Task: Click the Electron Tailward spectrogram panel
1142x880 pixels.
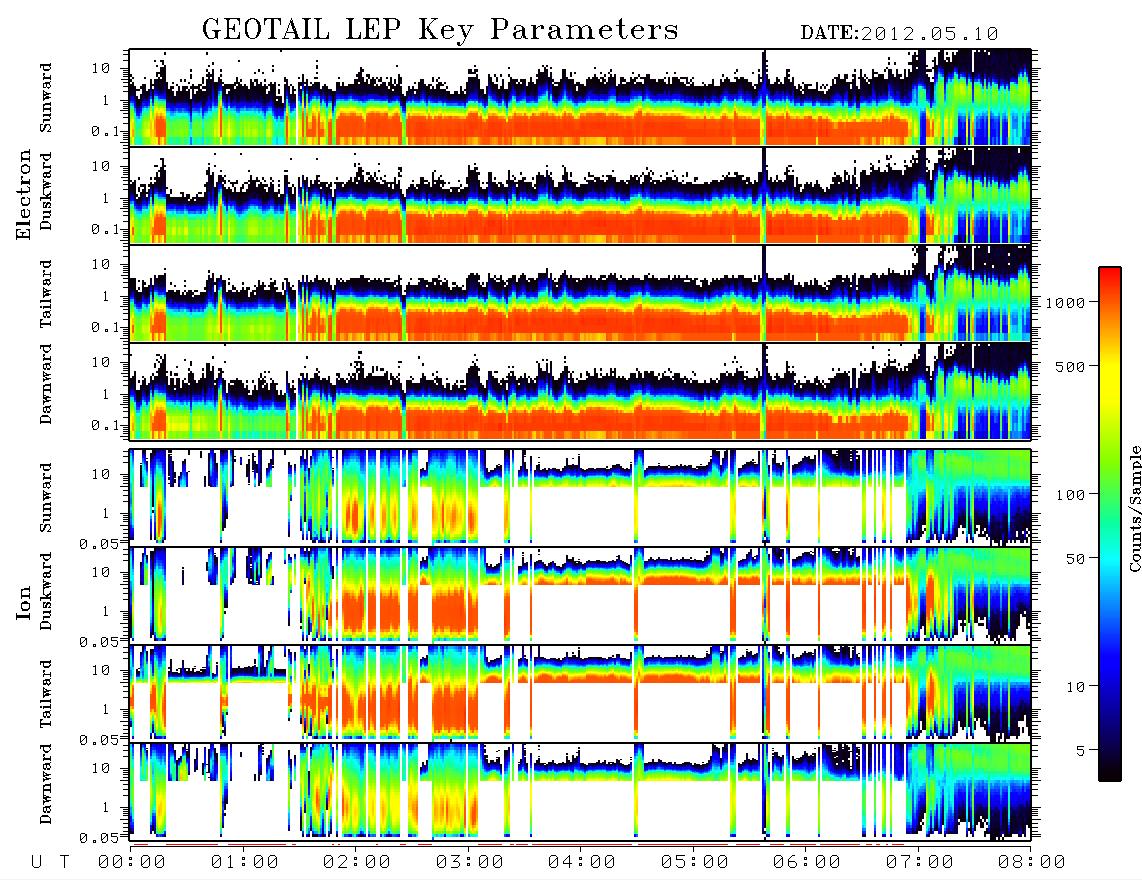Action: pyautogui.click(x=580, y=293)
